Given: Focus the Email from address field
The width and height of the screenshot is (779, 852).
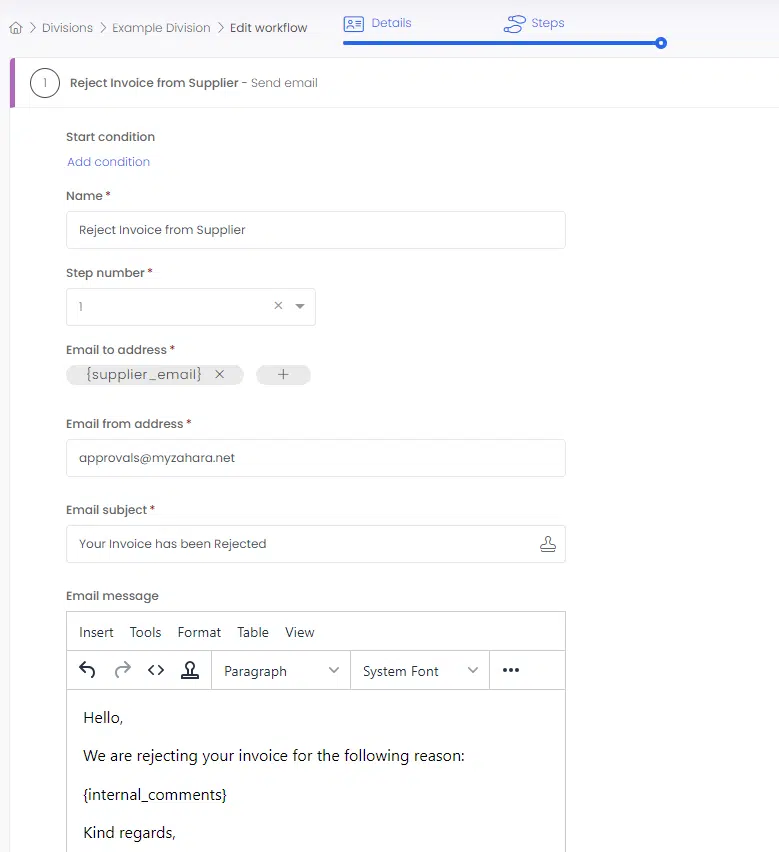Looking at the screenshot, I should click(316, 458).
